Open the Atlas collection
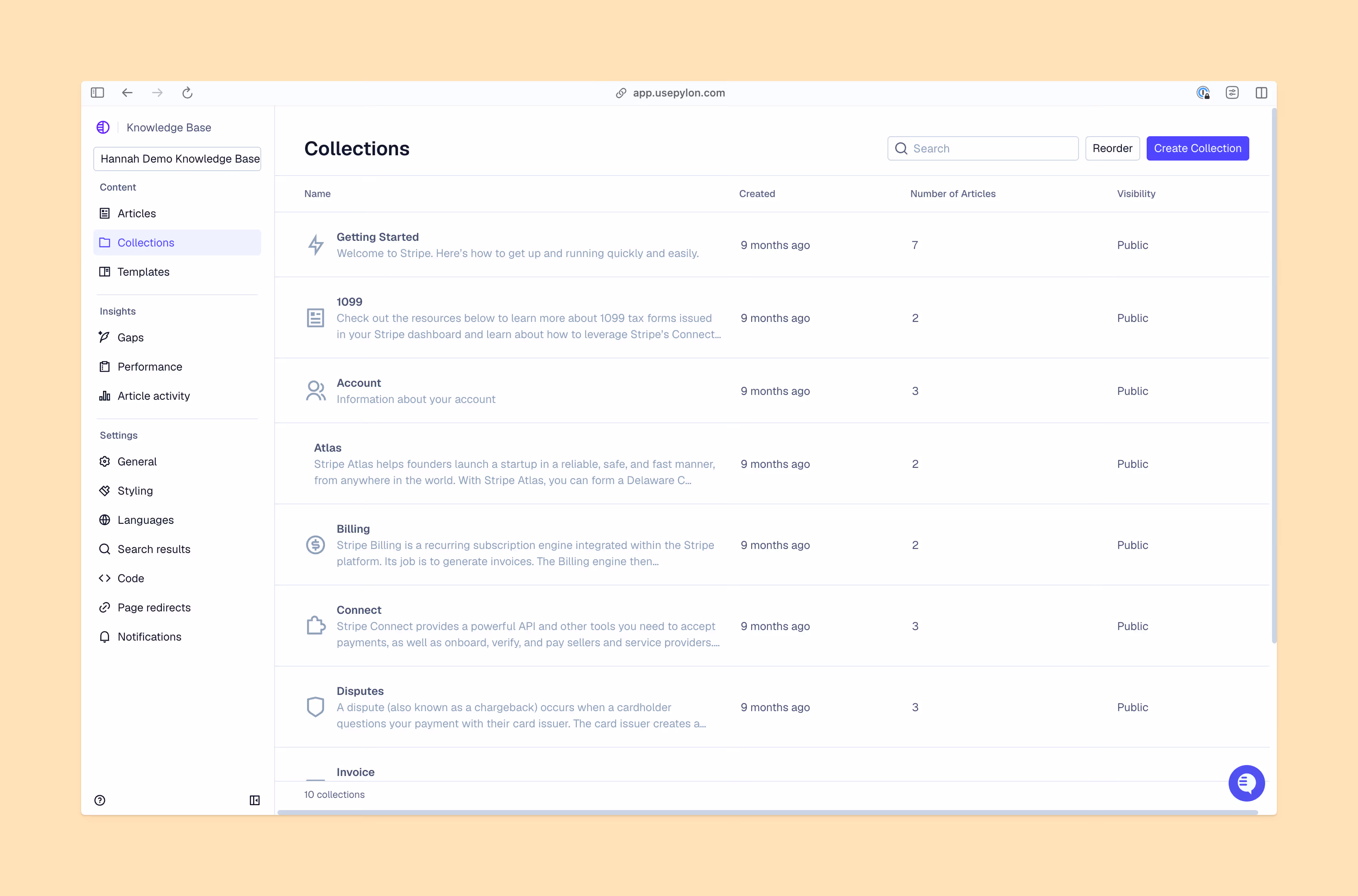Viewport: 1358px width, 896px height. [771, 463]
